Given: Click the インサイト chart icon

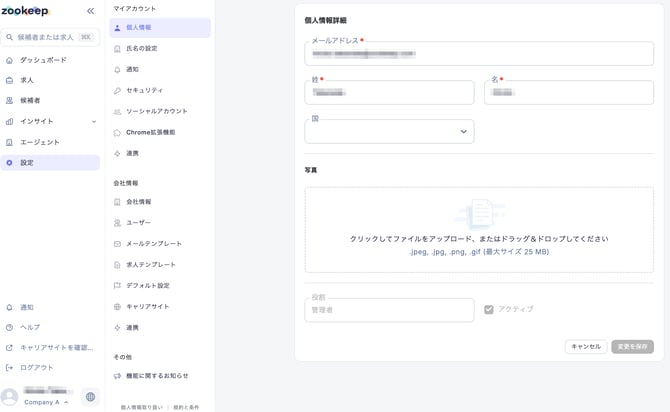Looking at the screenshot, I should [9, 121].
